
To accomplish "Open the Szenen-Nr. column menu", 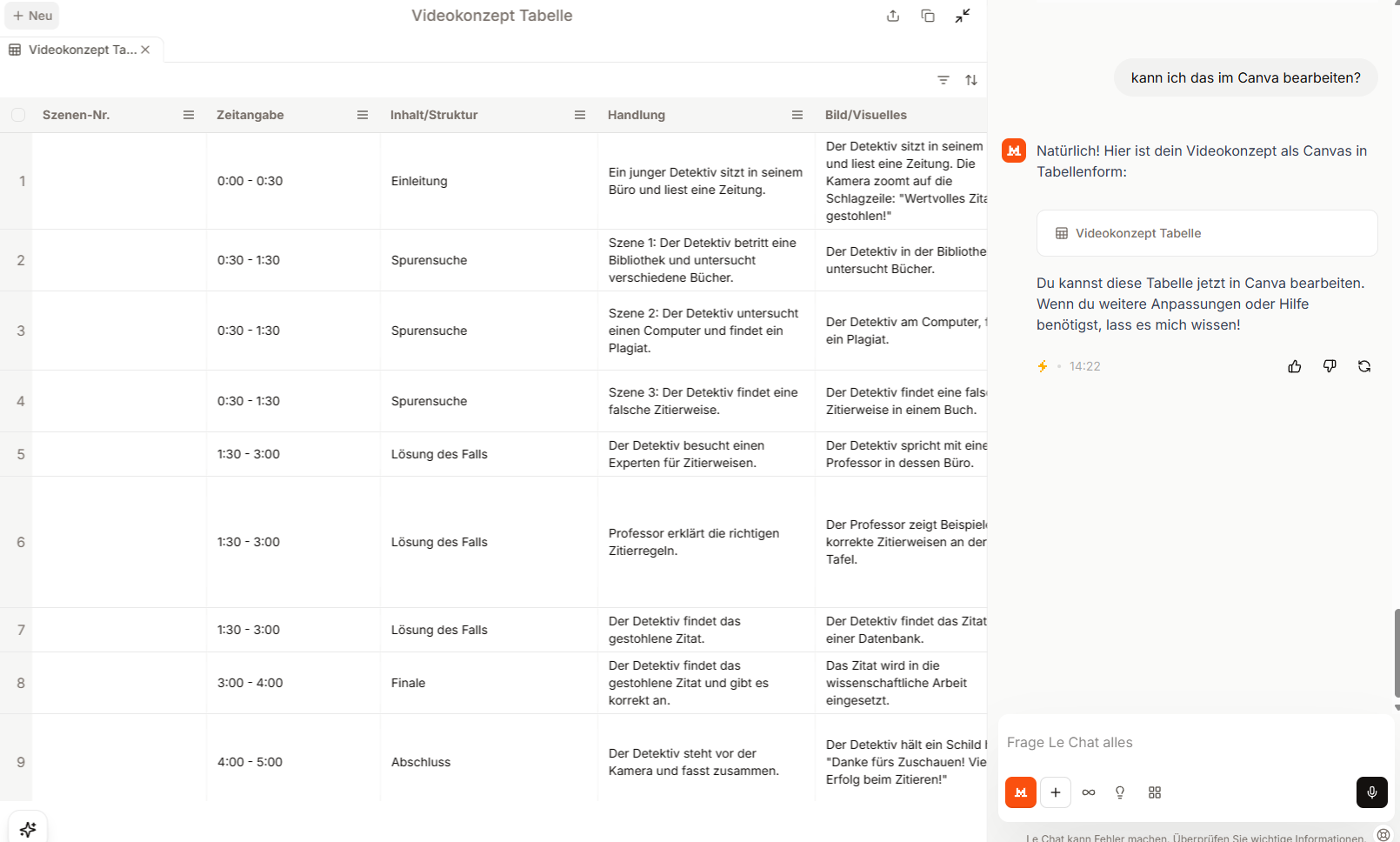I will pos(189,115).
